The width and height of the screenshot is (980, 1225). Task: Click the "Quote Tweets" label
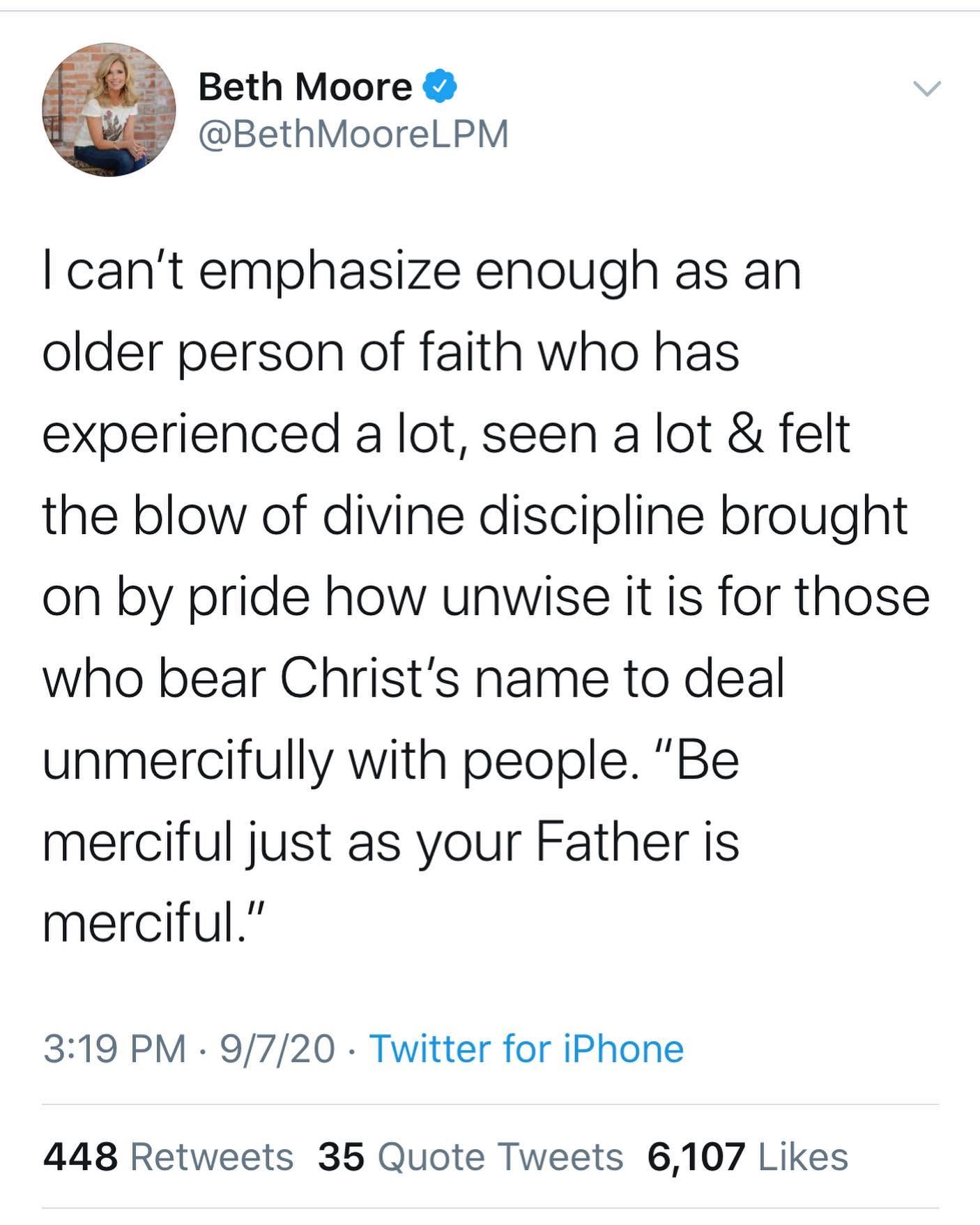pyautogui.click(x=500, y=1157)
